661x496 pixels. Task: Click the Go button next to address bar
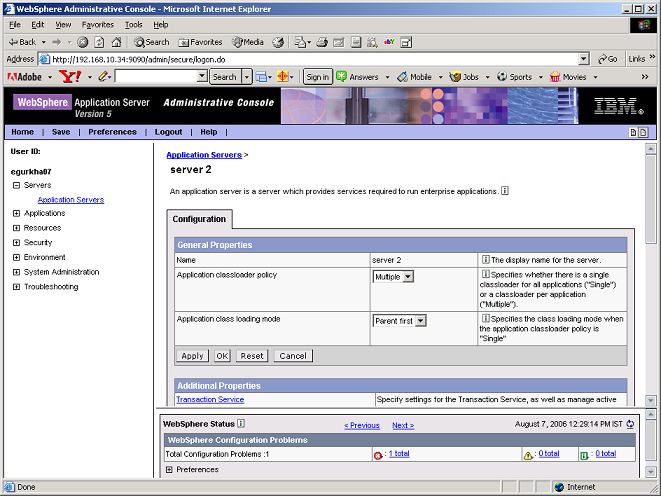coord(608,59)
